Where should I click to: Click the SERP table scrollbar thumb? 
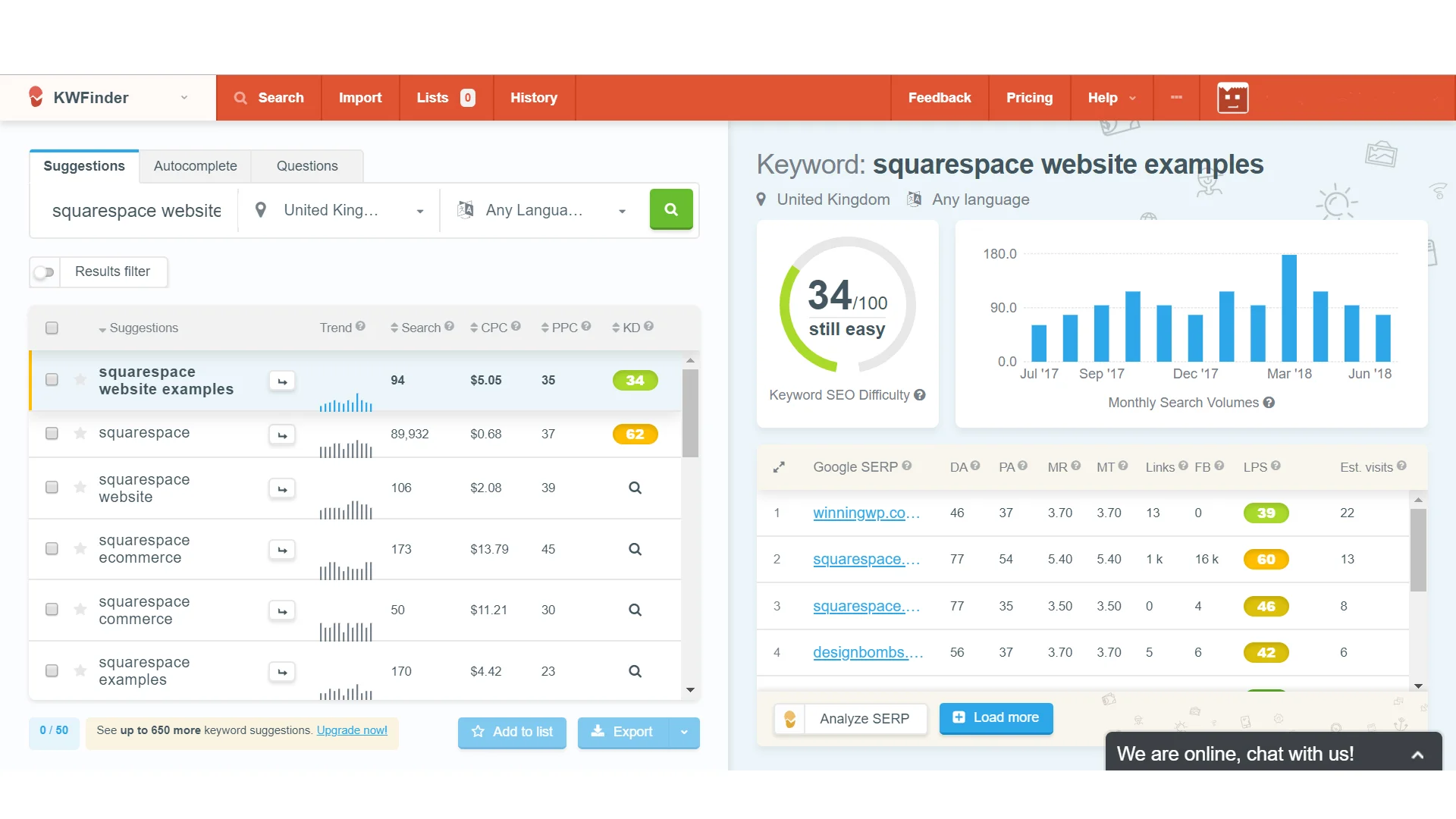(1418, 550)
